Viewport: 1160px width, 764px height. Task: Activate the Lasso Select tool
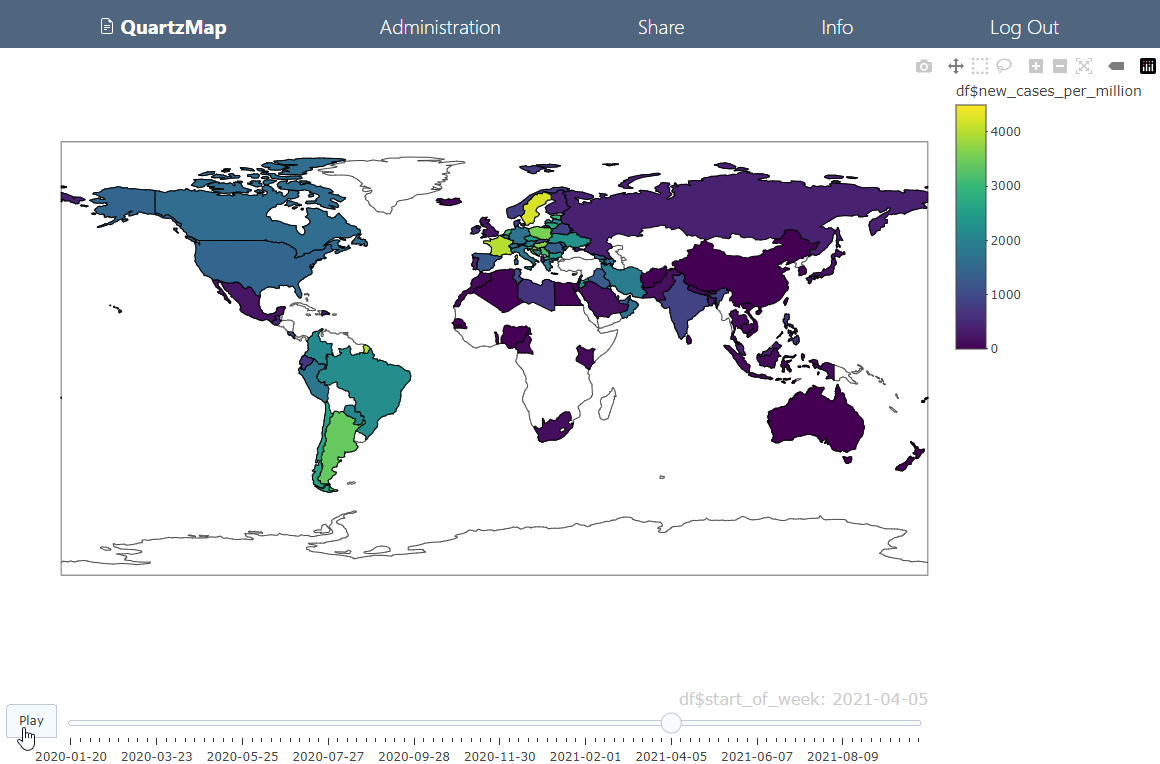pos(1004,67)
